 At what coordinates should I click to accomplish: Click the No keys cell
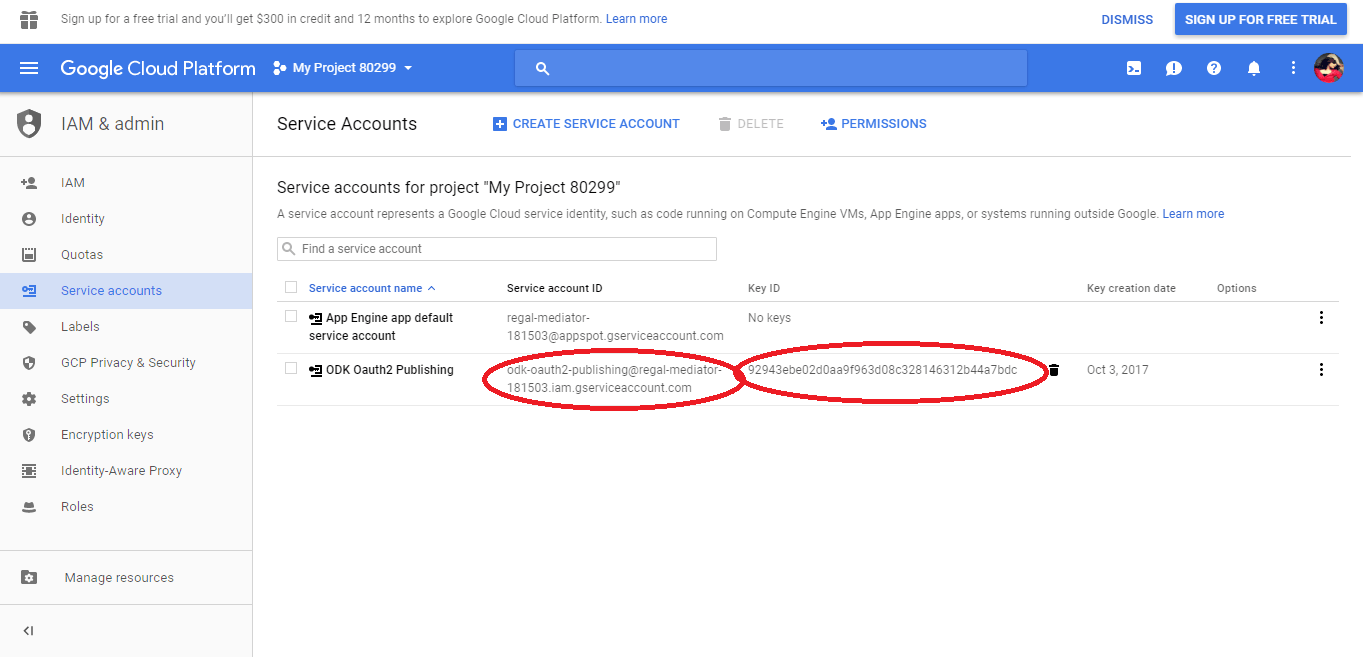tap(769, 318)
